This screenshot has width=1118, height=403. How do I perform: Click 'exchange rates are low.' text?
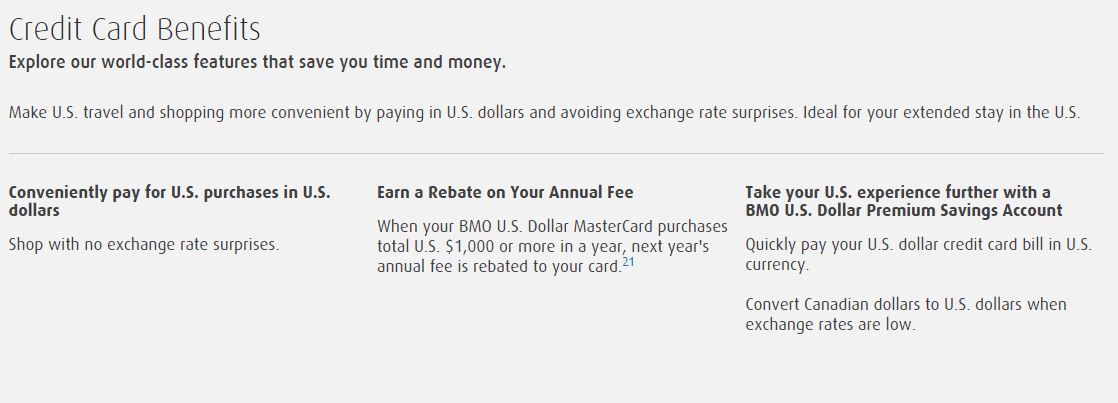pyautogui.click(x=831, y=325)
